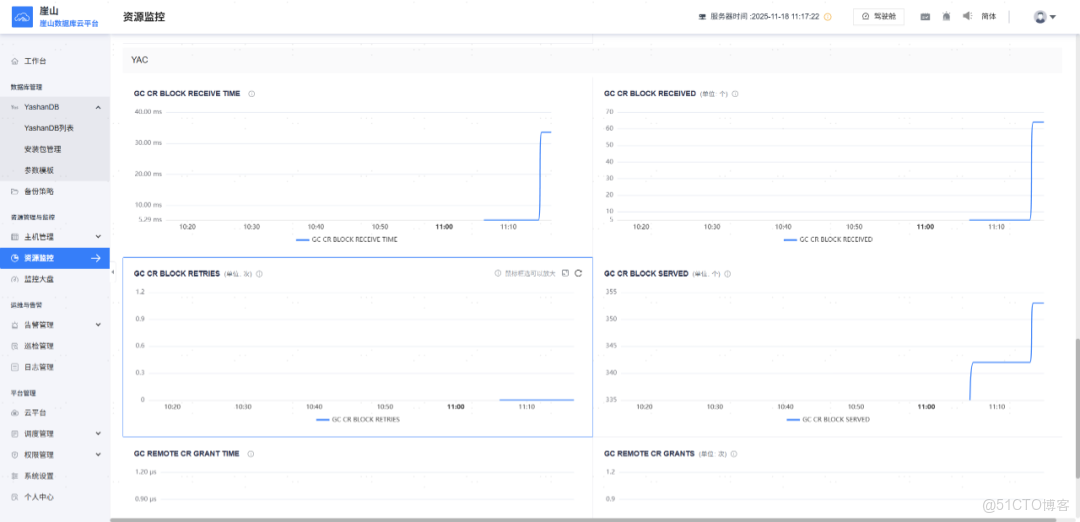Collapse sidebar using the panel edge handle
Screen dimensions: 1080x522
coord(112,272)
